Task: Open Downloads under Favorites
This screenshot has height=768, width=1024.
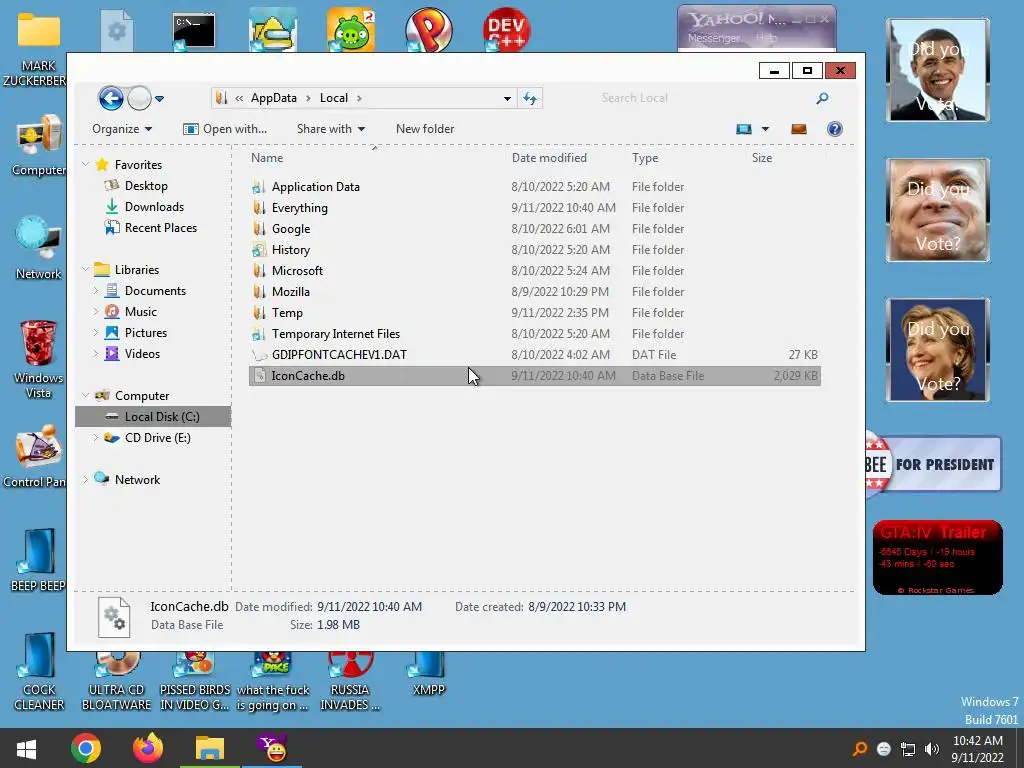Action: coord(154,206)
